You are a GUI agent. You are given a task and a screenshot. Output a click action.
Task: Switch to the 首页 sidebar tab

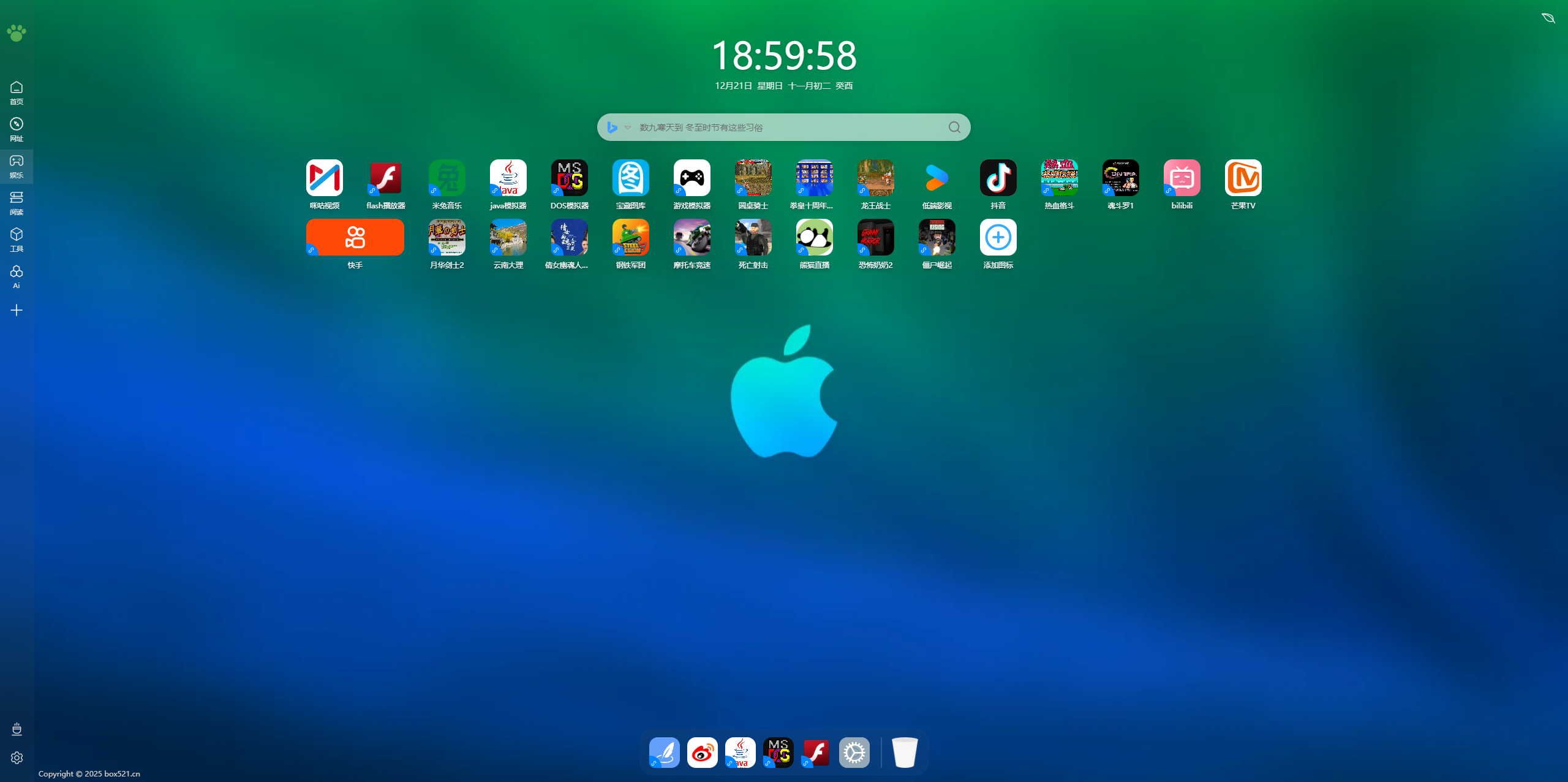[17, 93]
